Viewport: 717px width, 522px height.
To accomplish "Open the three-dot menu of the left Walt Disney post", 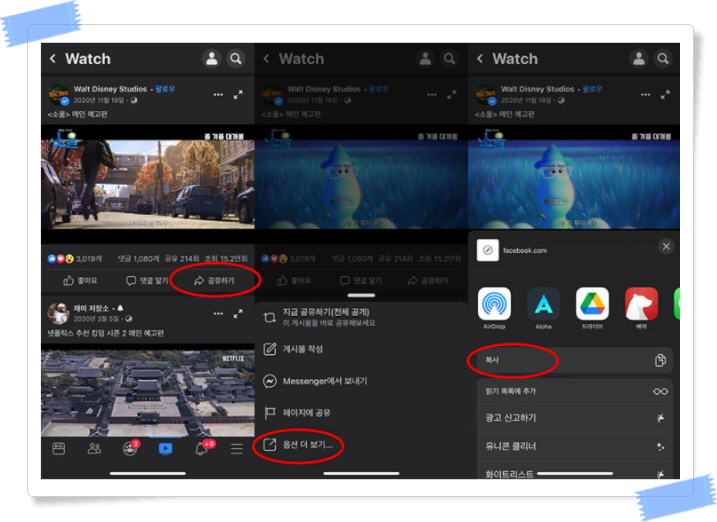I will (x=218, y=95).
